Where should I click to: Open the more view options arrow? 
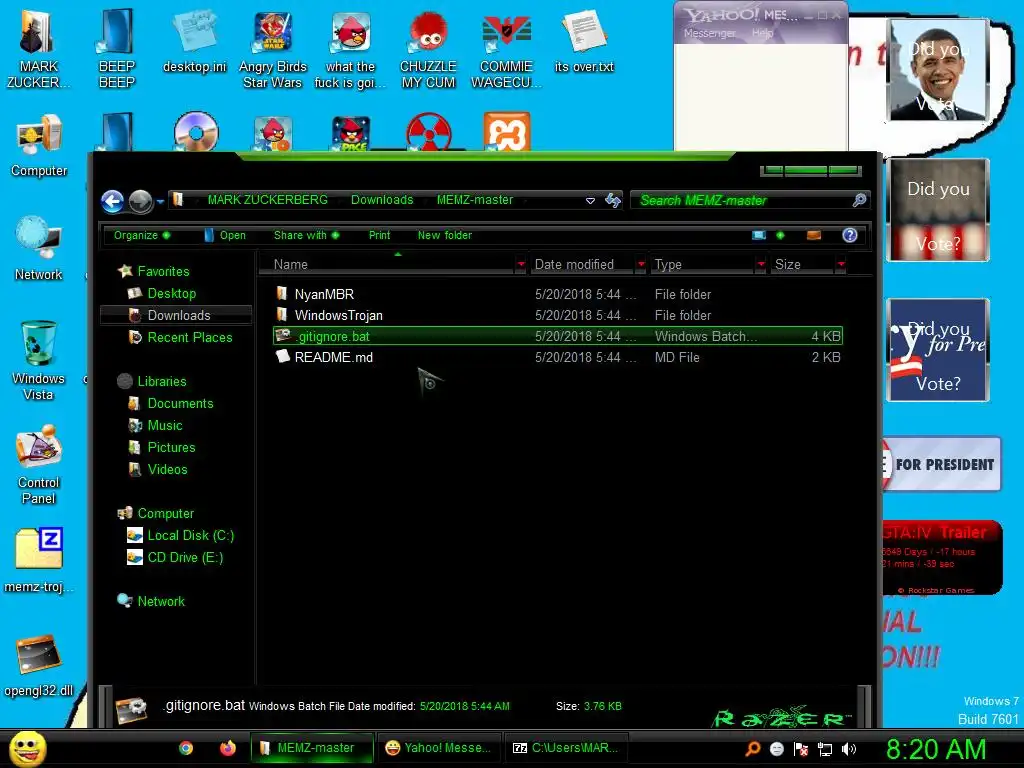(780, 235)
